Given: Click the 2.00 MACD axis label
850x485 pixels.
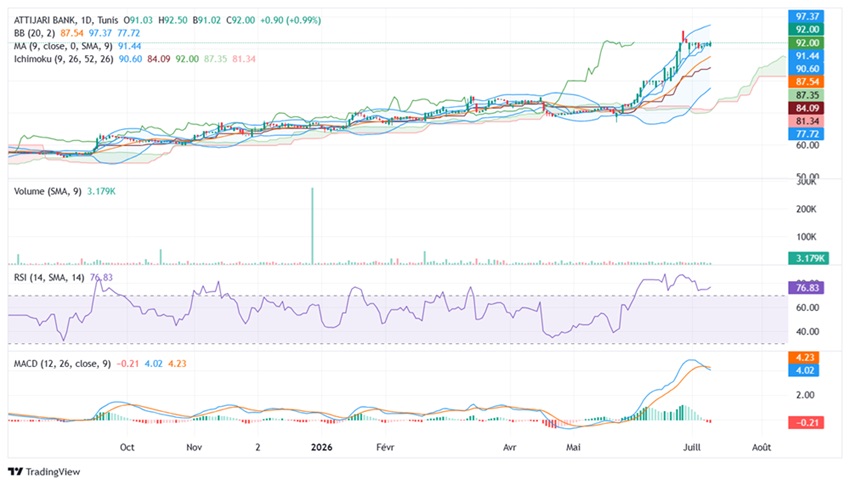Looking at the screenshot, I should point(805,395).
